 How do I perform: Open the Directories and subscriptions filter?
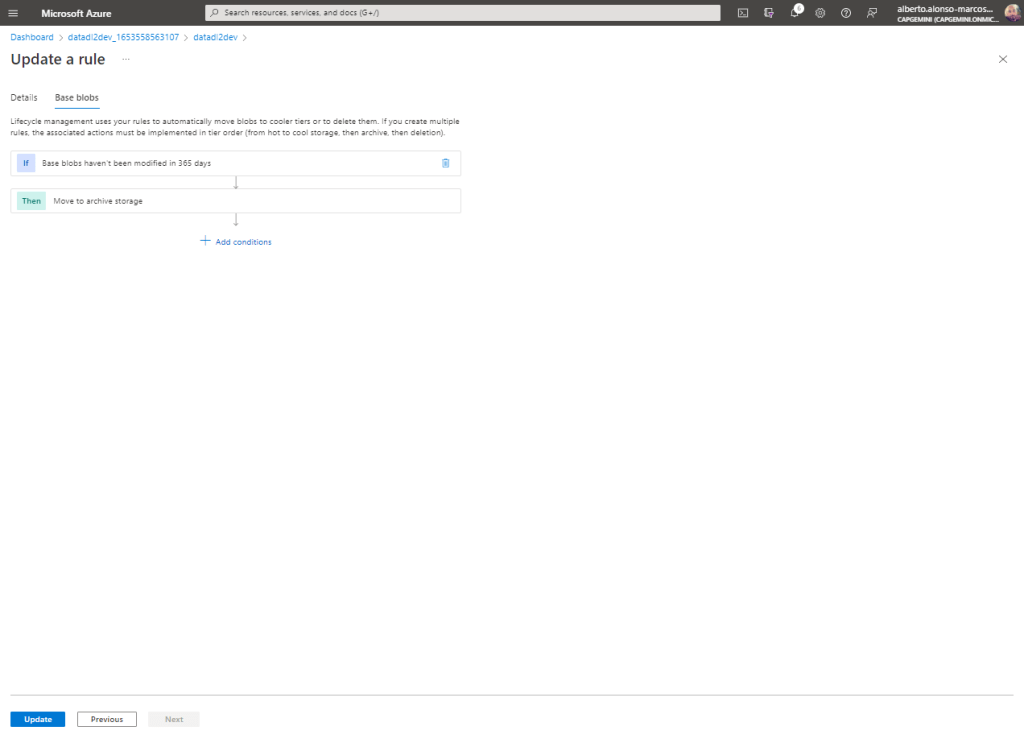[768, 13]
